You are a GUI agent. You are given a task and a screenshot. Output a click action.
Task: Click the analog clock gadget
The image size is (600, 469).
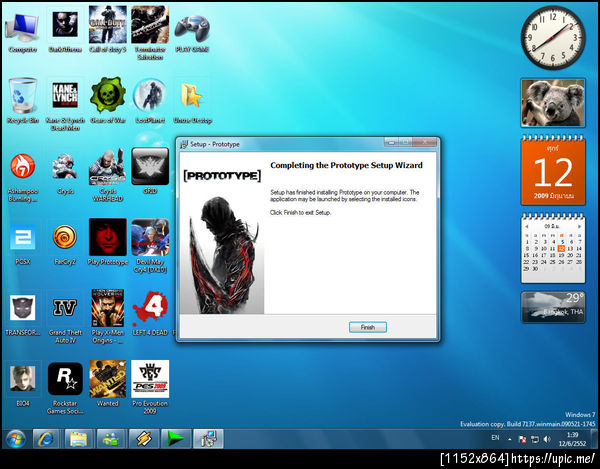(x=553, y=37)
